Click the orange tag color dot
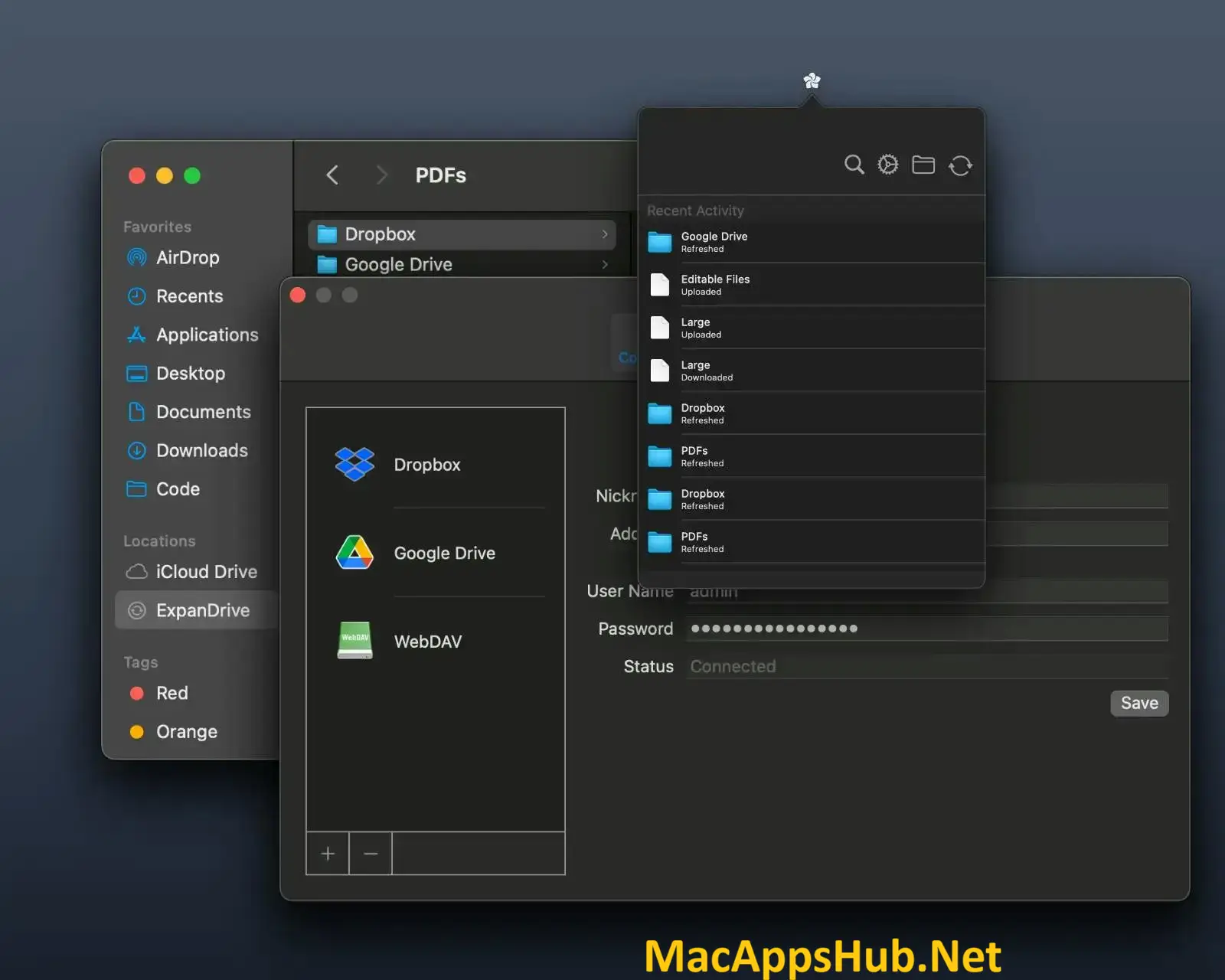Viewport: 1225px width, 980px height. click(x=137, y=732)
